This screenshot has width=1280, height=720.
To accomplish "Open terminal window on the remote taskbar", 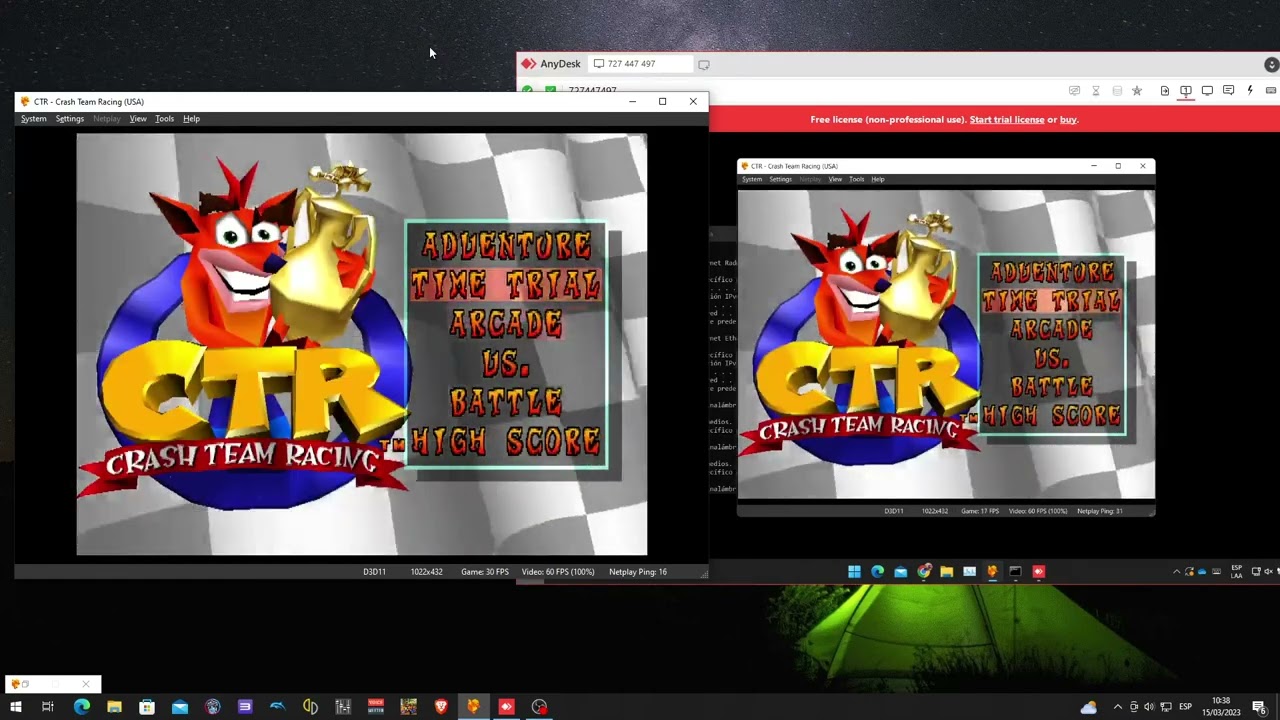I will click(1015, 572).
